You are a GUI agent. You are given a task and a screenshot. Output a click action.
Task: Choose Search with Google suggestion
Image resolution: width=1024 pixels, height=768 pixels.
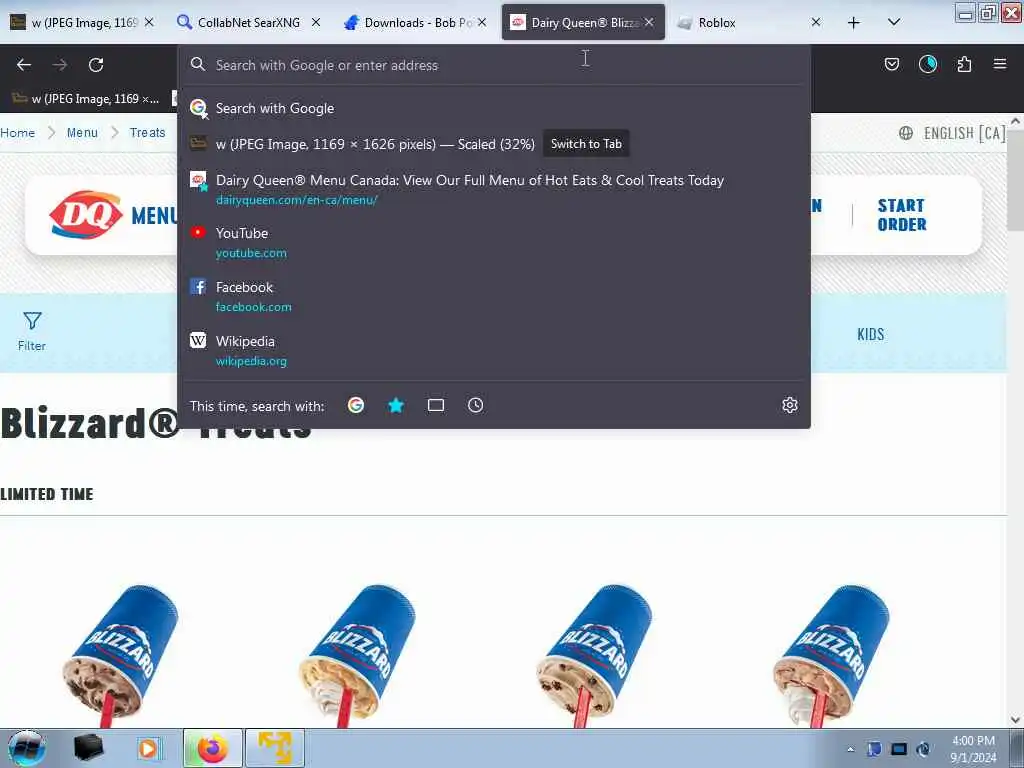[x=493, y=108]
